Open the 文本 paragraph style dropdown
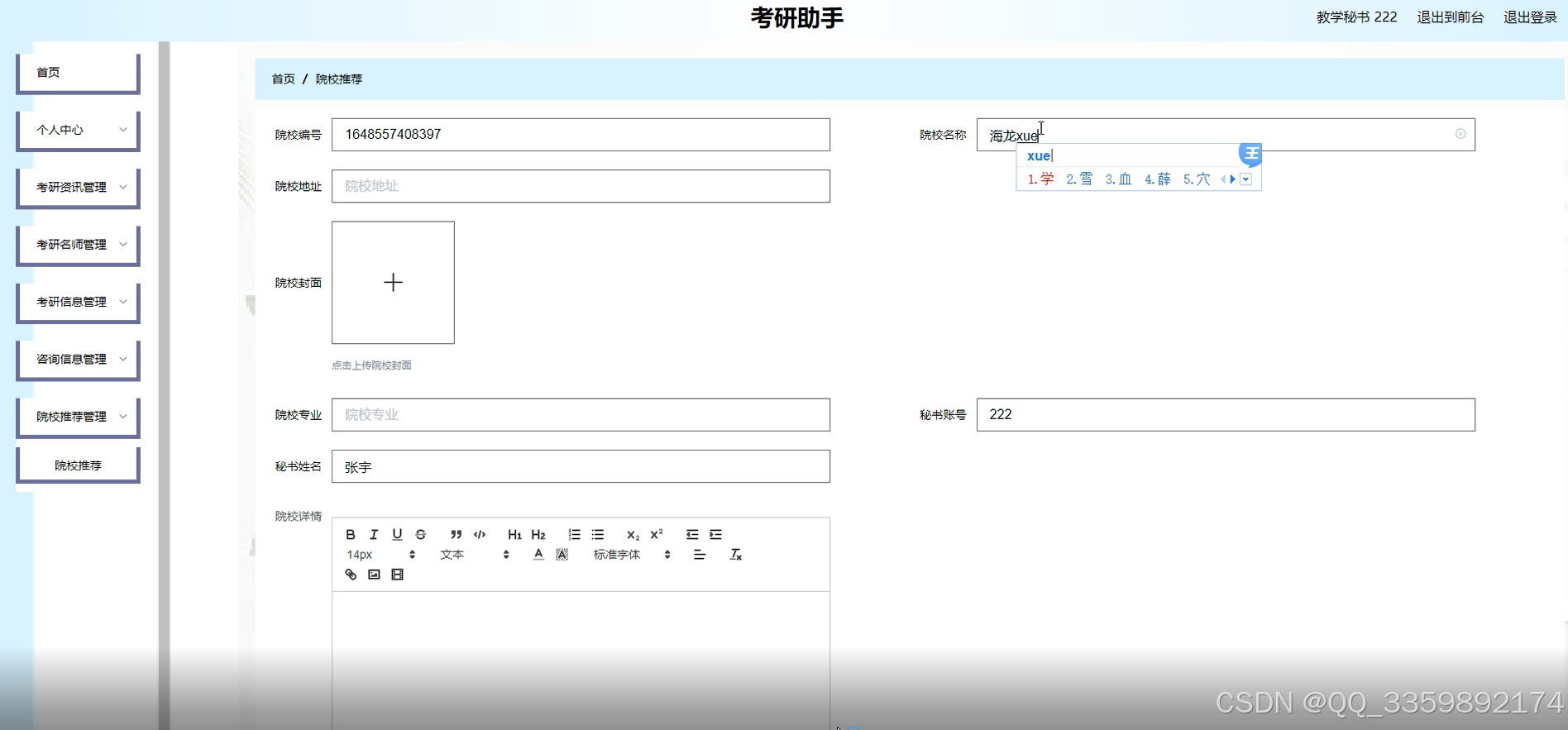 click(475, 555)
